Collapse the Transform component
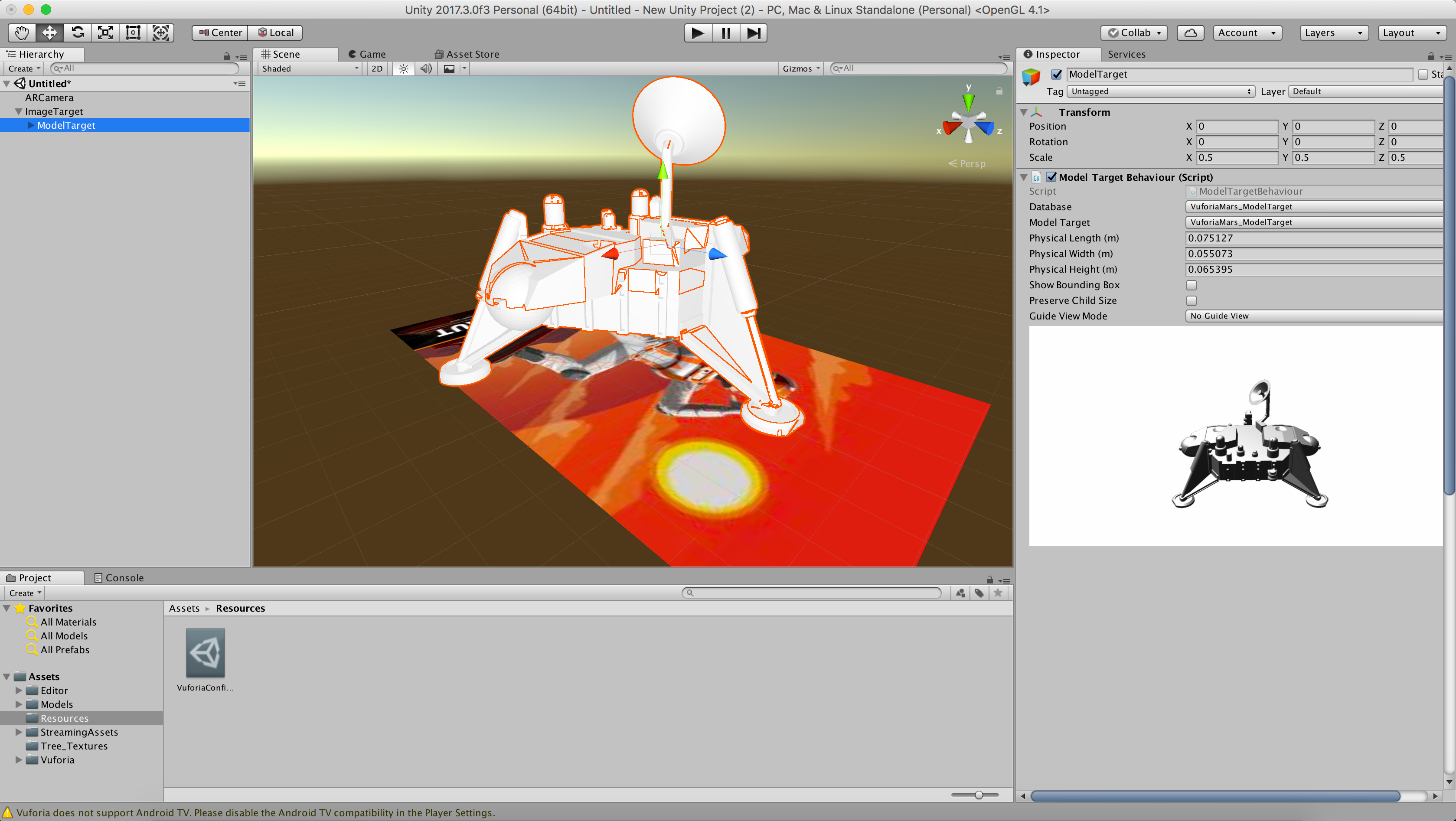 (x=1024, y=112)
